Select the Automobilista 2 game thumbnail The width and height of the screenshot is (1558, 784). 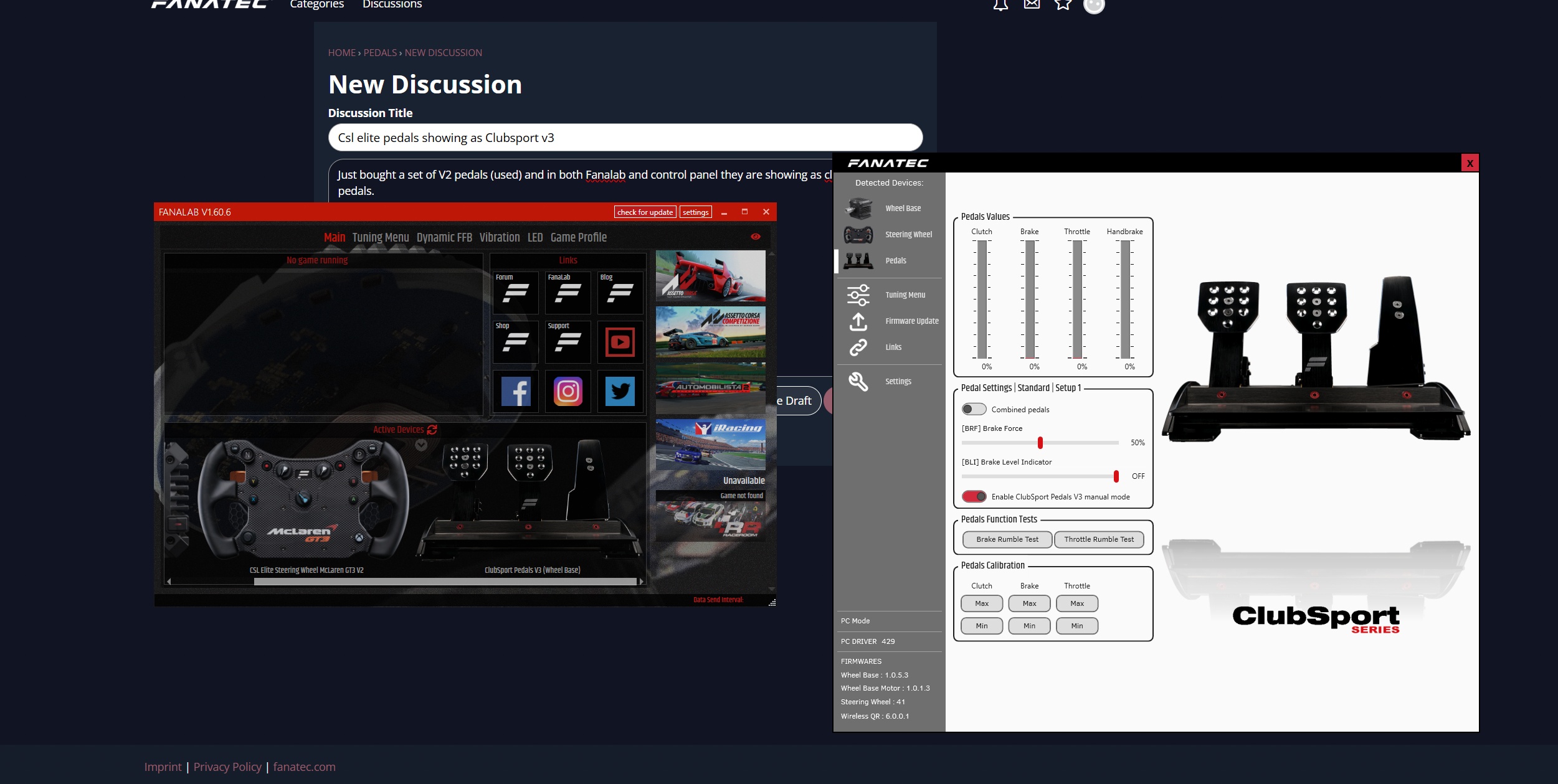[x=710, y=388]
